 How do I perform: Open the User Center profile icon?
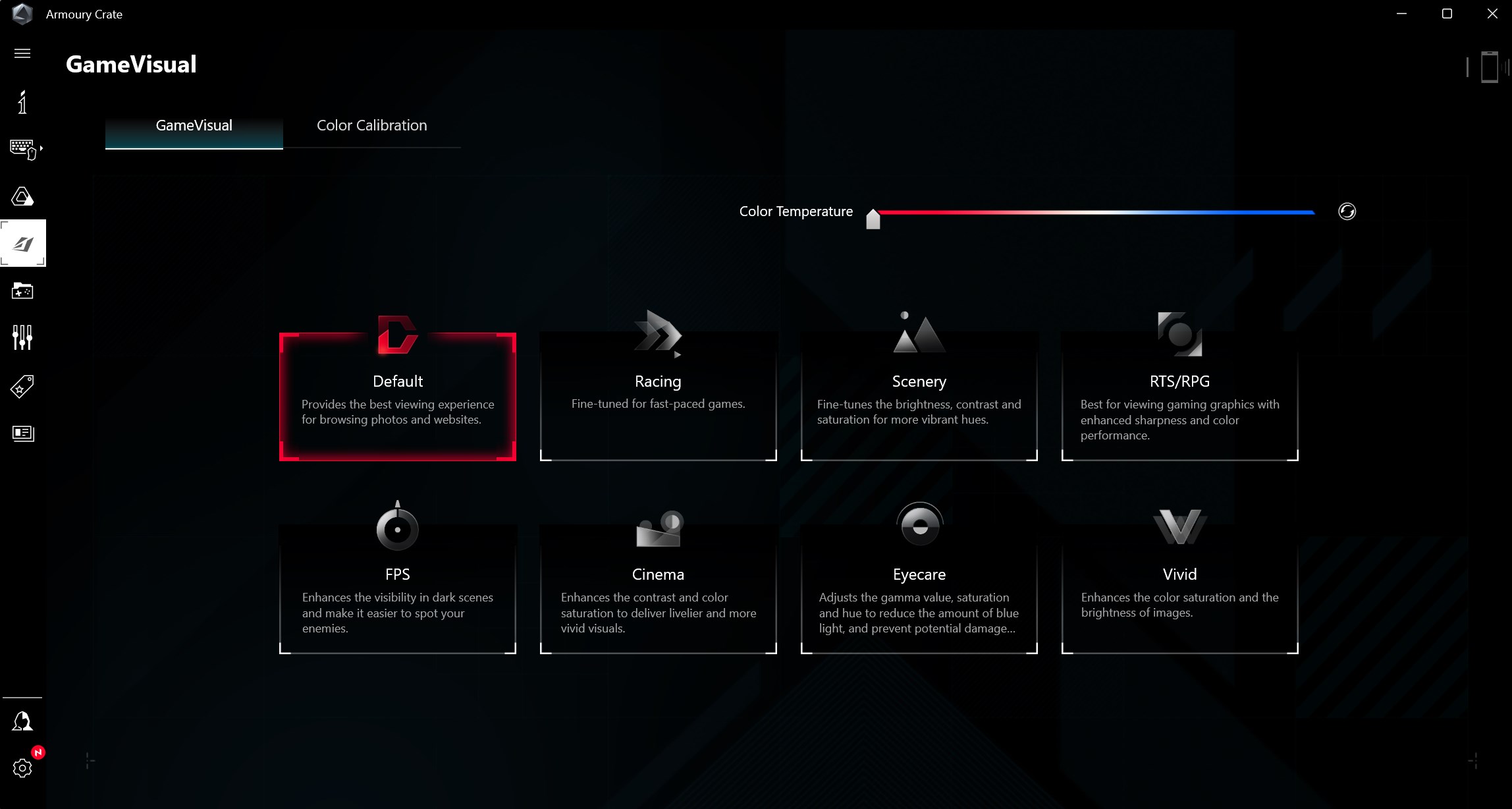point(22,721)
